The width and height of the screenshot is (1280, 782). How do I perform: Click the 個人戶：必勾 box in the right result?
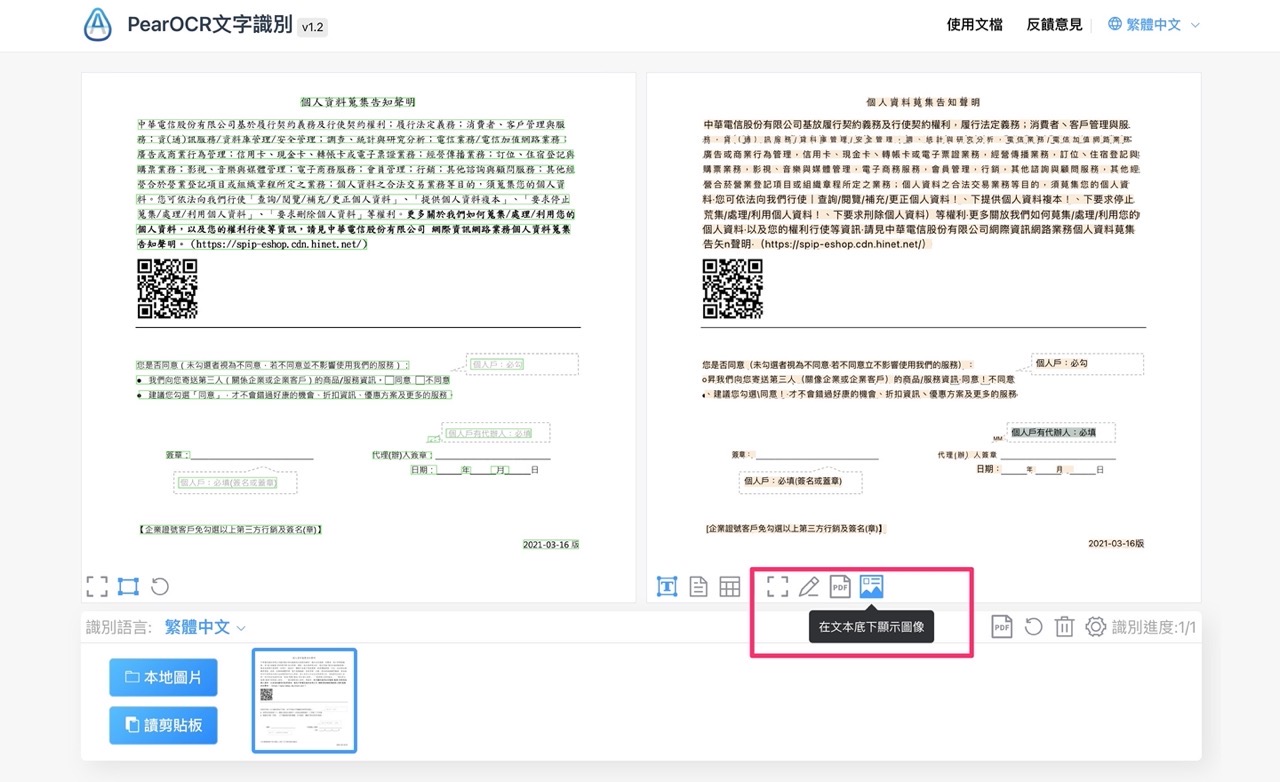1088,364
